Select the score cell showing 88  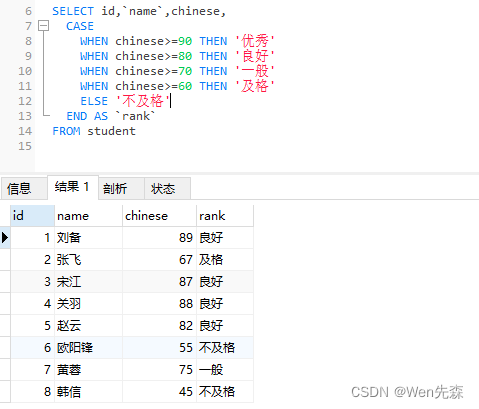pos(159,304)
